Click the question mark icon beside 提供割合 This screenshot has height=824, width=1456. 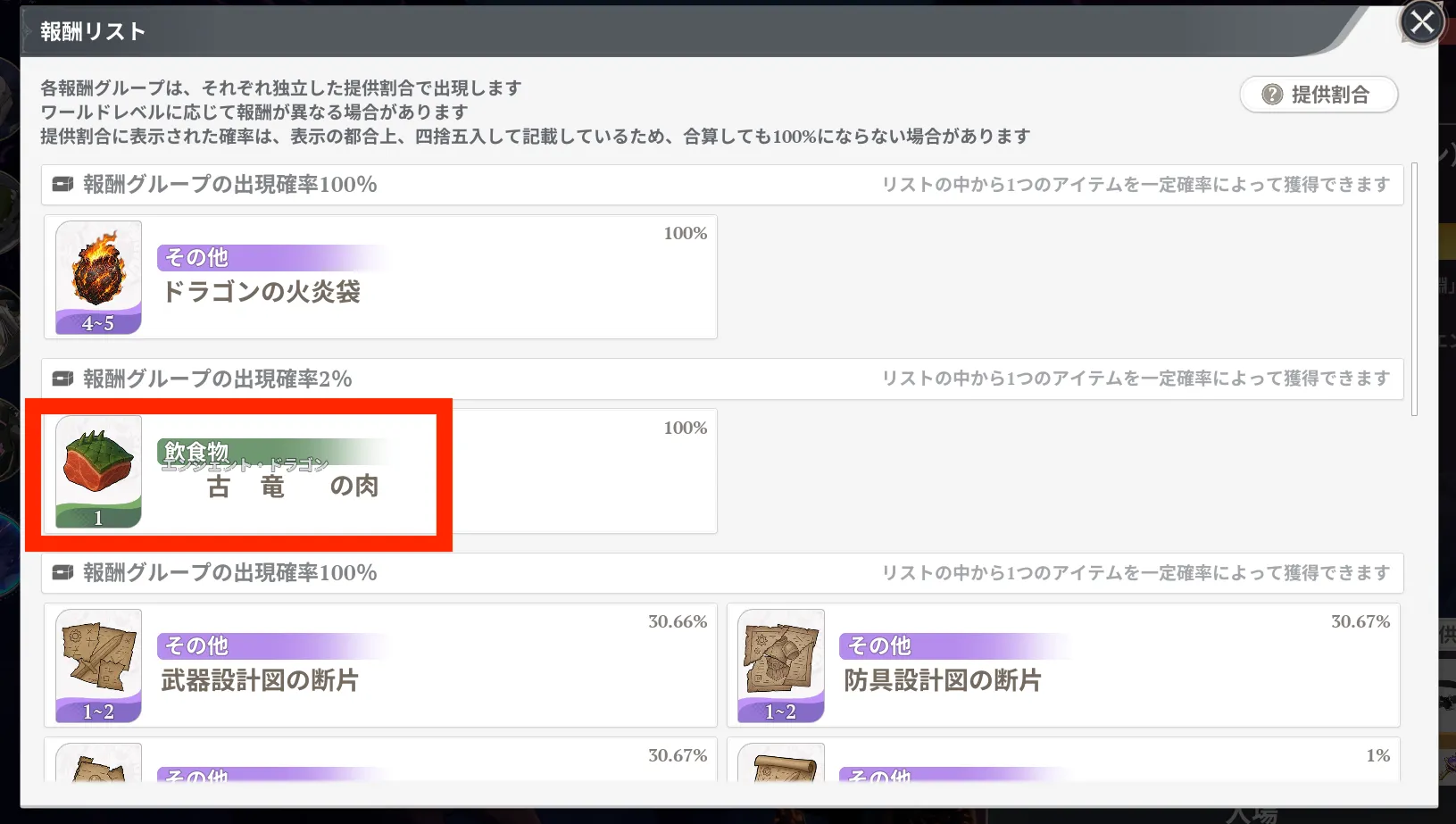pyautogui.click(x=1271, y=95)
